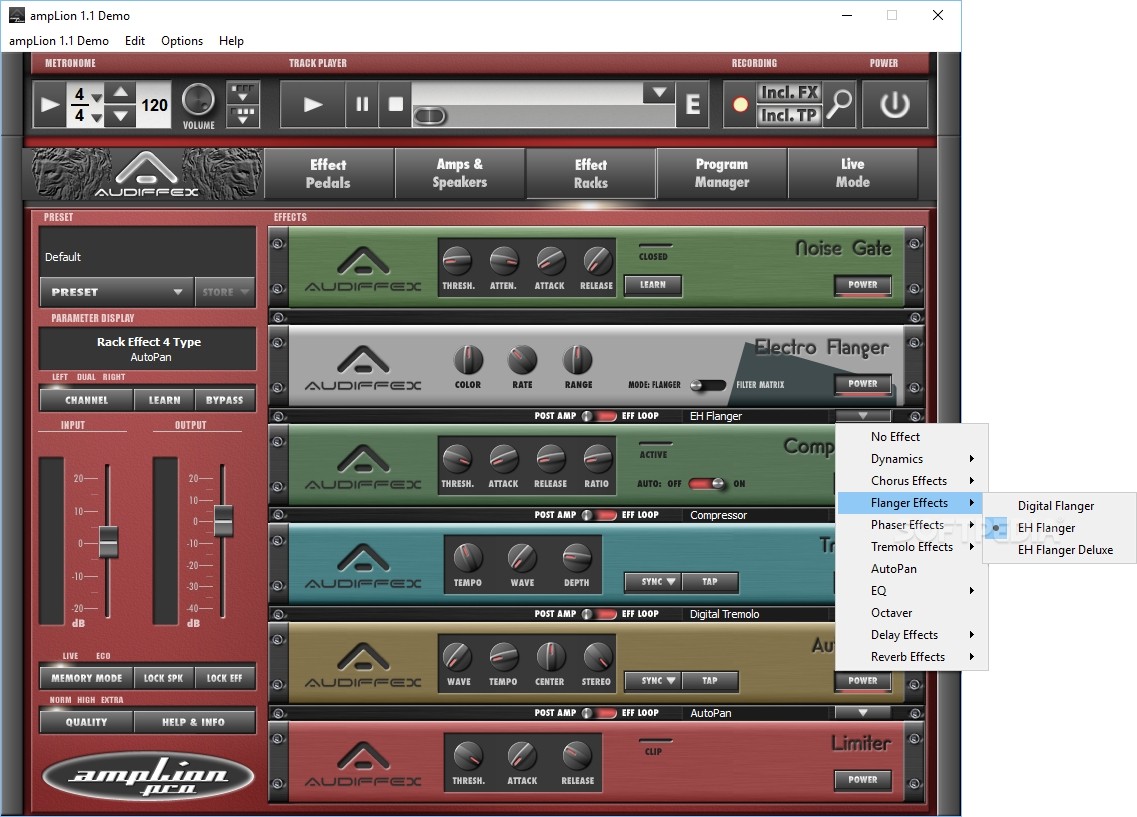Click the metronome volume knob
This screenshot has height=817, width=1137.
pos(198,100)
